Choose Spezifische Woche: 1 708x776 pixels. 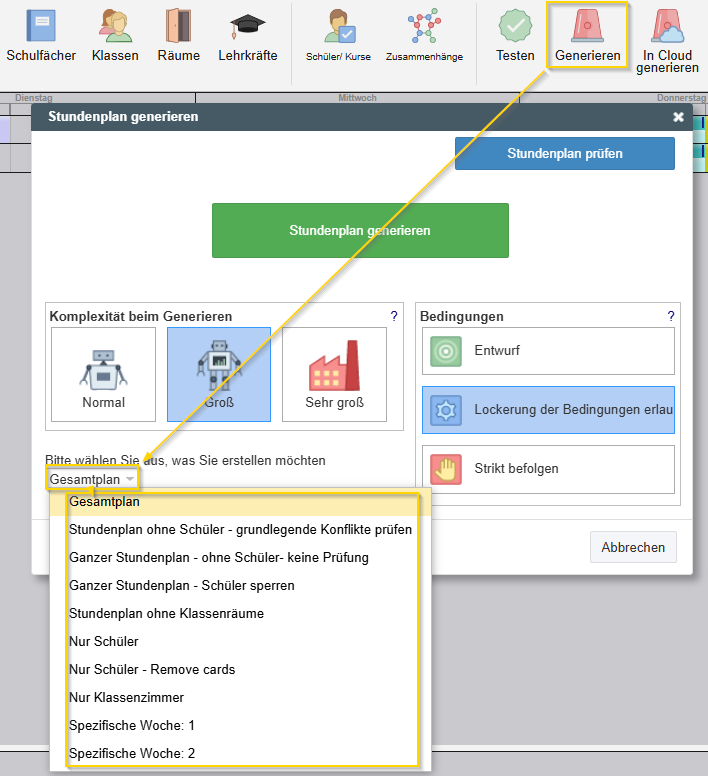[x=241, y=726]
